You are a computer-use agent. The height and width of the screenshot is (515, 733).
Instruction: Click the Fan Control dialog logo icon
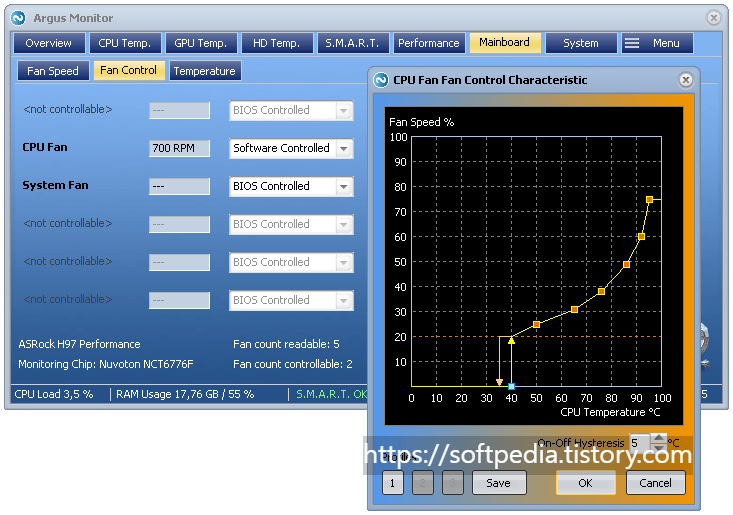381,80
